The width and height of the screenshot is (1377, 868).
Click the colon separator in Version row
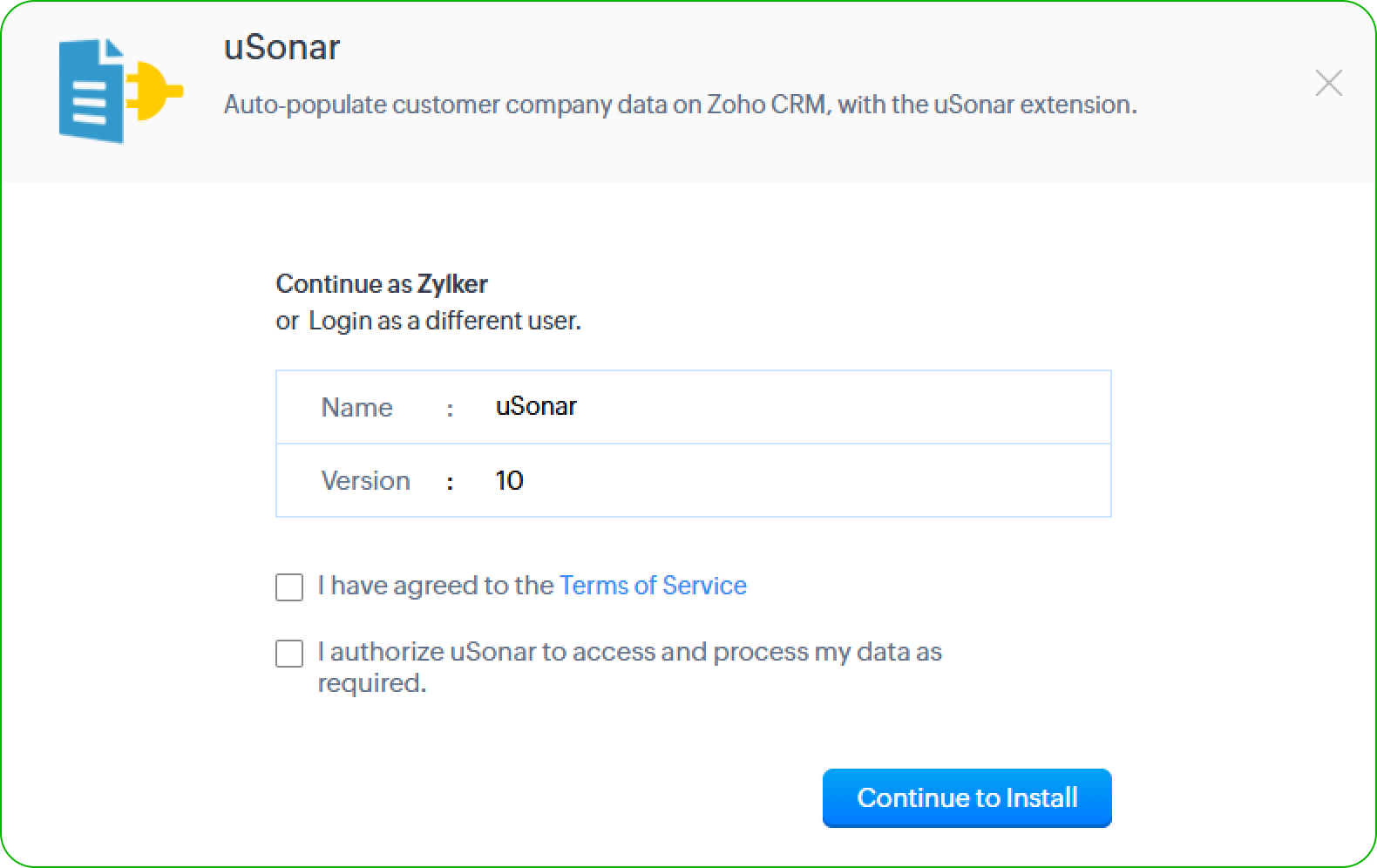[450, 481]
